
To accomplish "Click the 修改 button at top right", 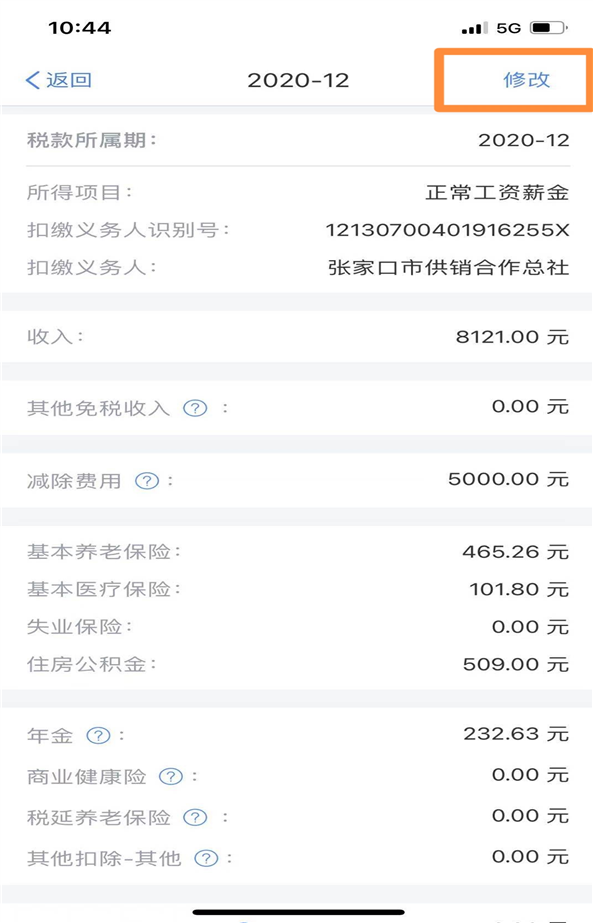I will 526,79.
